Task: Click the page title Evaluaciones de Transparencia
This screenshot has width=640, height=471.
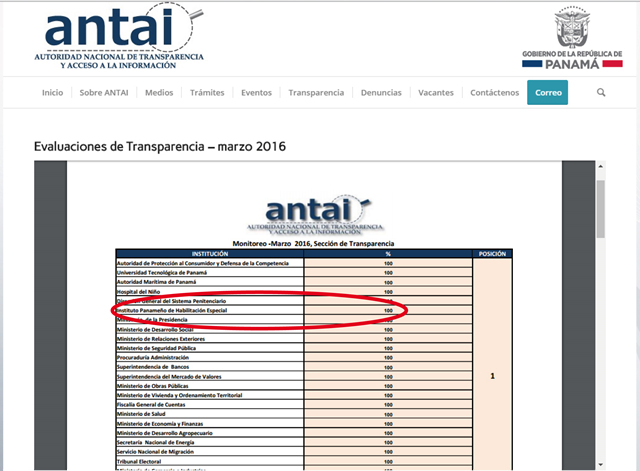Action: click(160, 146)
